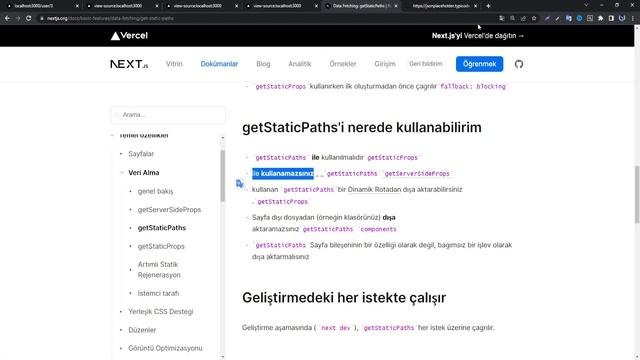The image size is (640, 360).
Task: Close the first localhost:3000/user tab
Action: click(77, 6)
